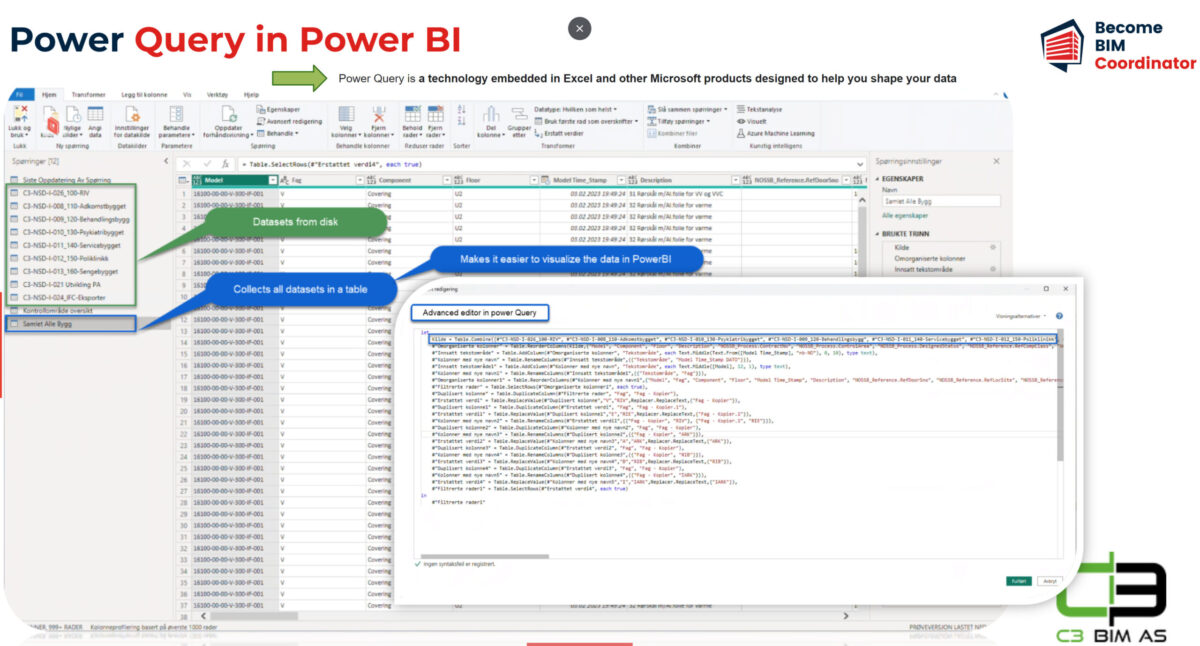Switch to the Verktøy ribbon tab
This screenshot has height=646, width=1200.
(217, 94)
